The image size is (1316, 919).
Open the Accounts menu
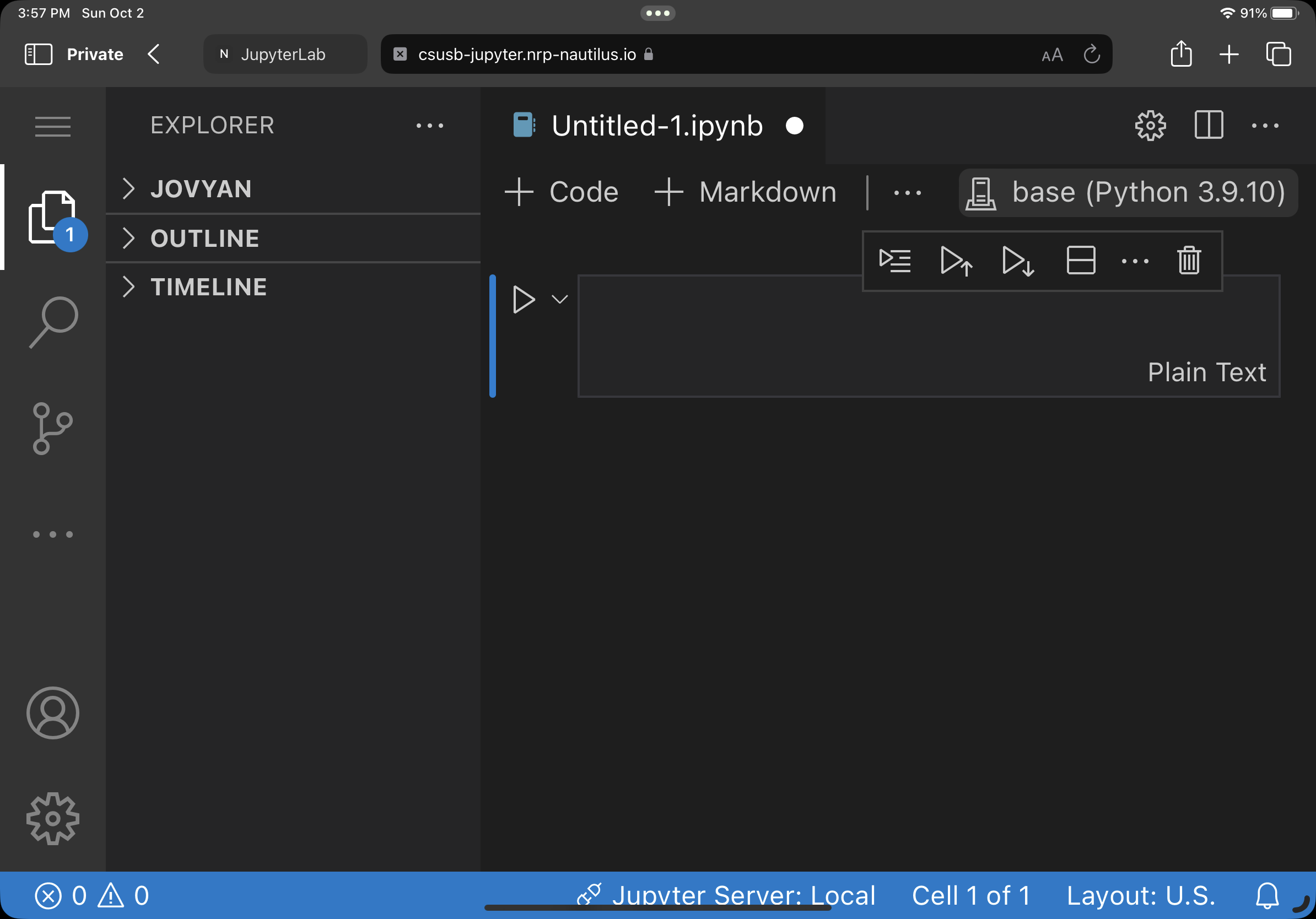point(53,713)
